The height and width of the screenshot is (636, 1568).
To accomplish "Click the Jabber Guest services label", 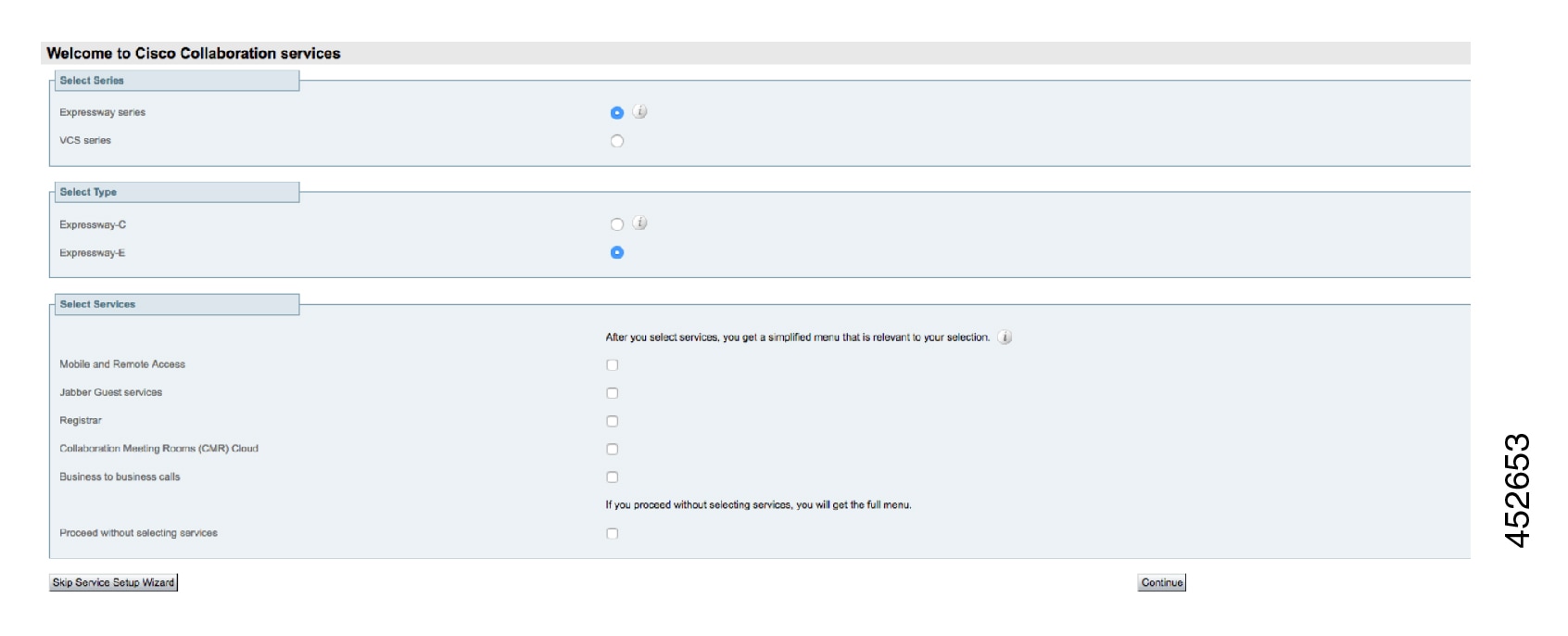I will (110, 392).
